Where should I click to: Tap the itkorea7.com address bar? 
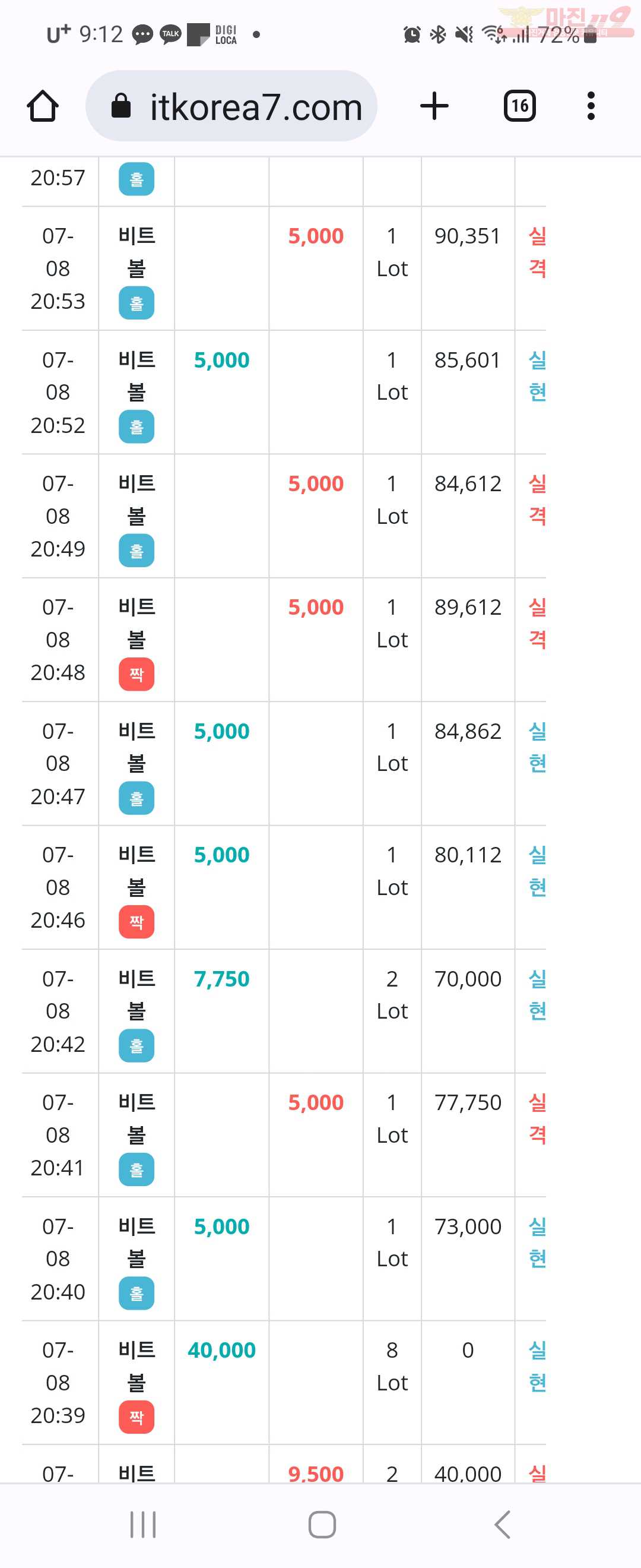[x=231, y=106]
